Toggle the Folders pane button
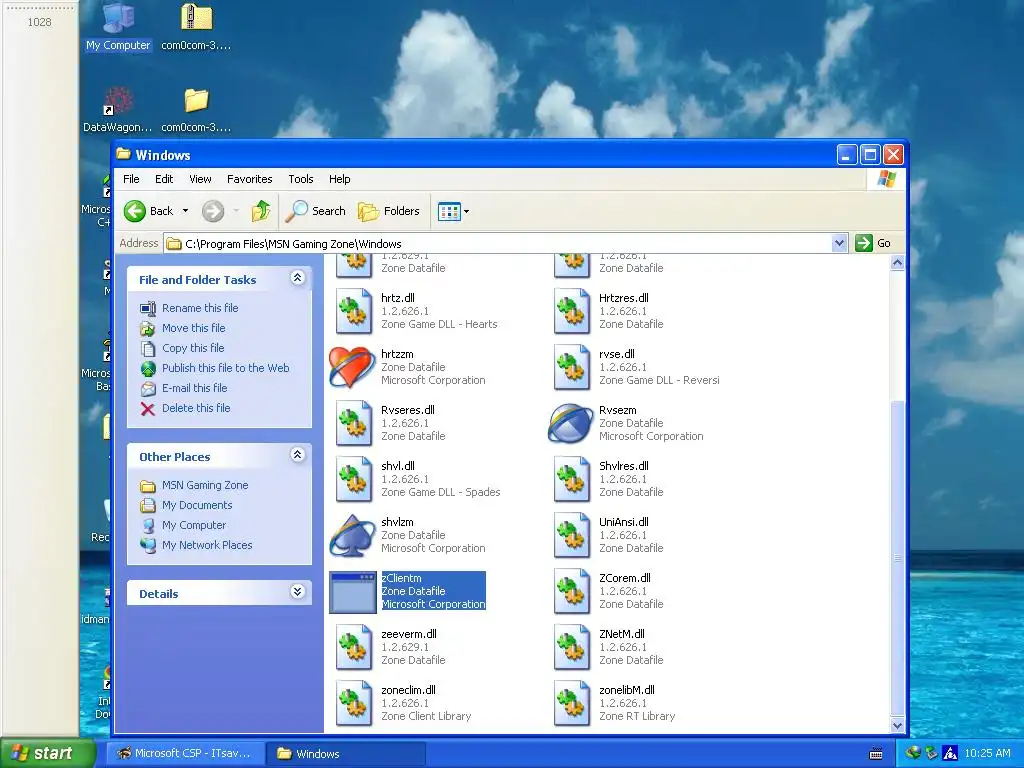Image resolution: width=1024 pixels, height=768 pixels. [x=389, y=211]
